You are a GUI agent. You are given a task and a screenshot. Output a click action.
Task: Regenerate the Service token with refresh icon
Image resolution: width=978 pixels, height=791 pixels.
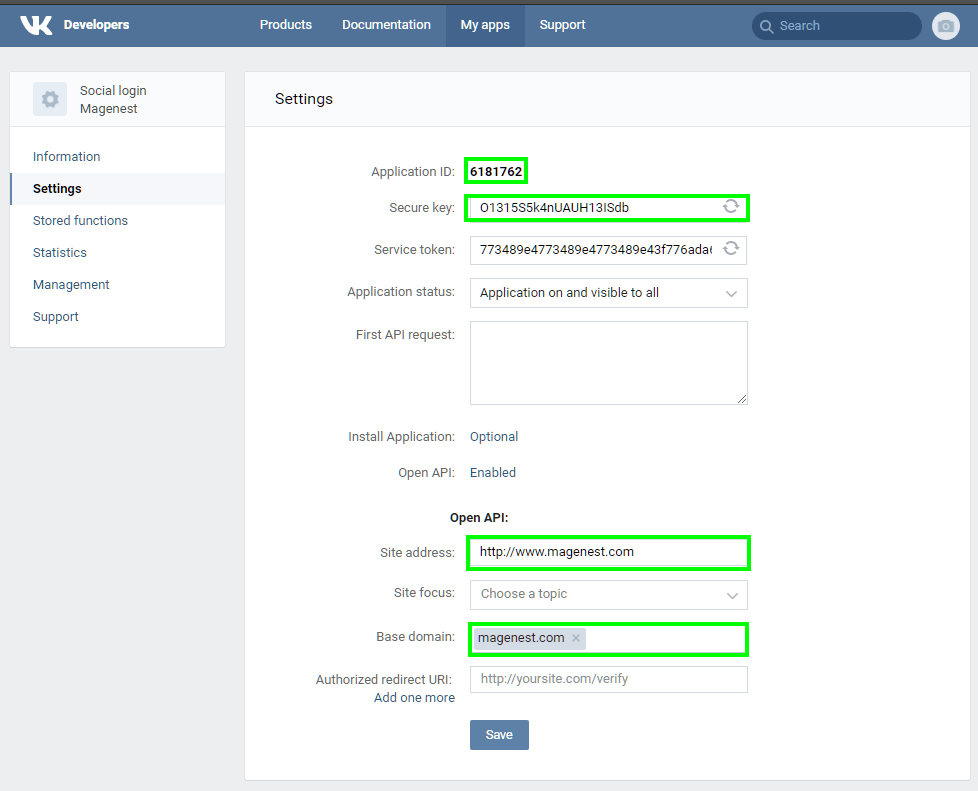click(731, 249)
